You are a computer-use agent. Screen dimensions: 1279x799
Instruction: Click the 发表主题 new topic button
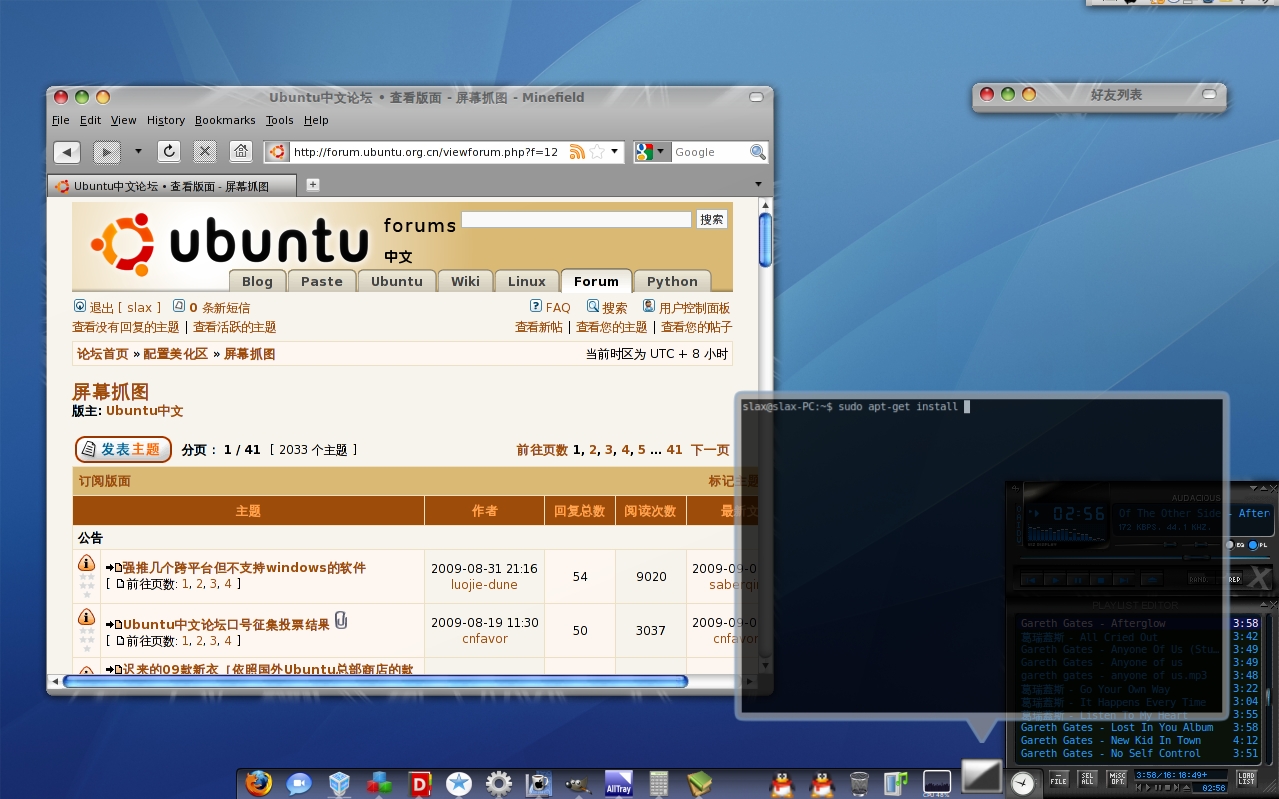123,450
